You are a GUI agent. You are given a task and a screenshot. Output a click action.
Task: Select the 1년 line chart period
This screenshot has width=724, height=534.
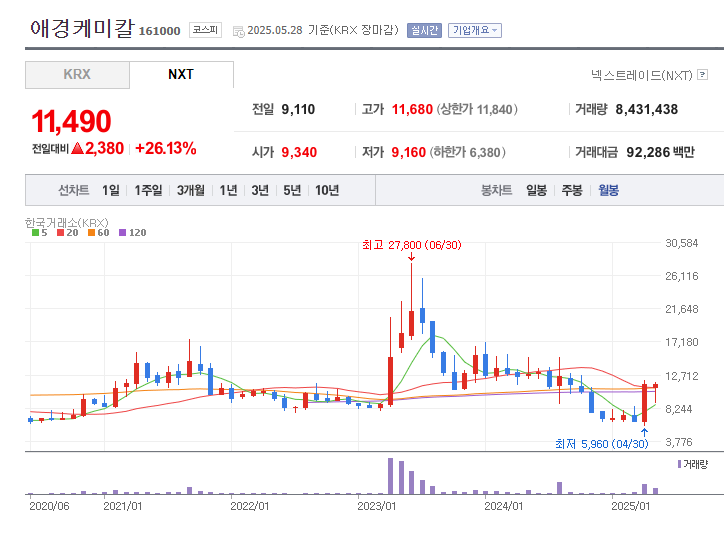(x=228, y=190)
